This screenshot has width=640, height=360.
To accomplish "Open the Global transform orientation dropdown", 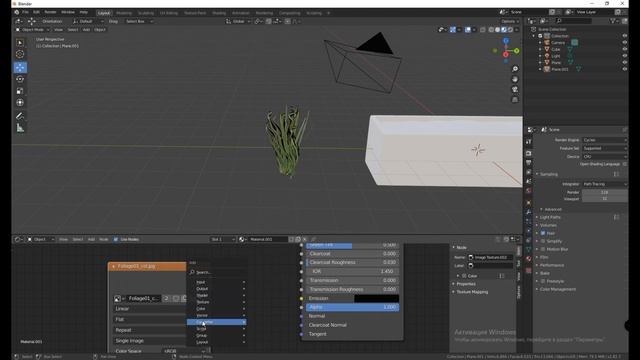I will 238,21.
